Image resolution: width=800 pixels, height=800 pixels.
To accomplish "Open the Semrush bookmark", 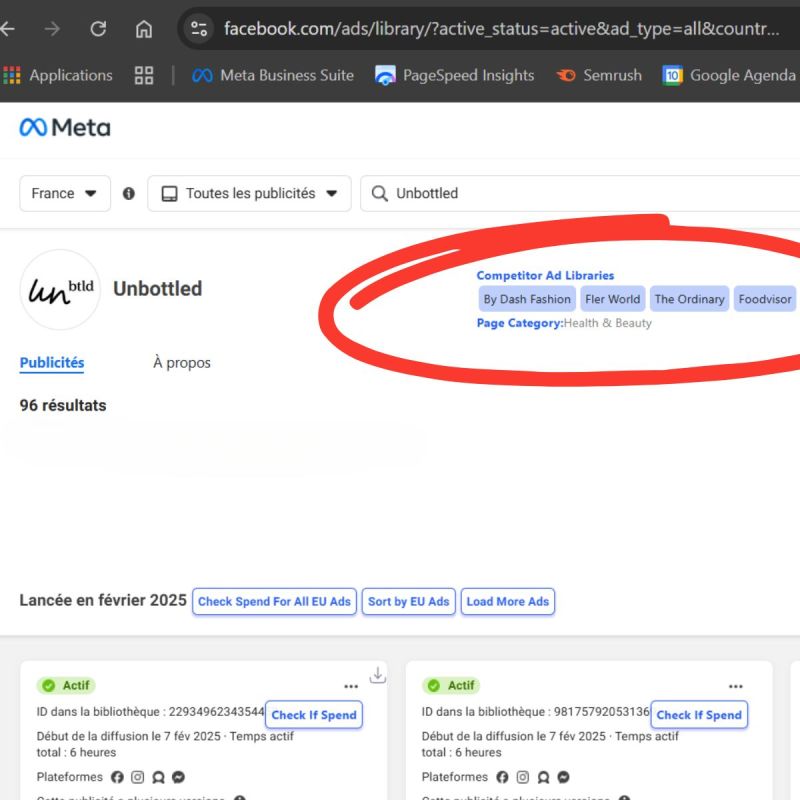I will click(x=599, y=76).
